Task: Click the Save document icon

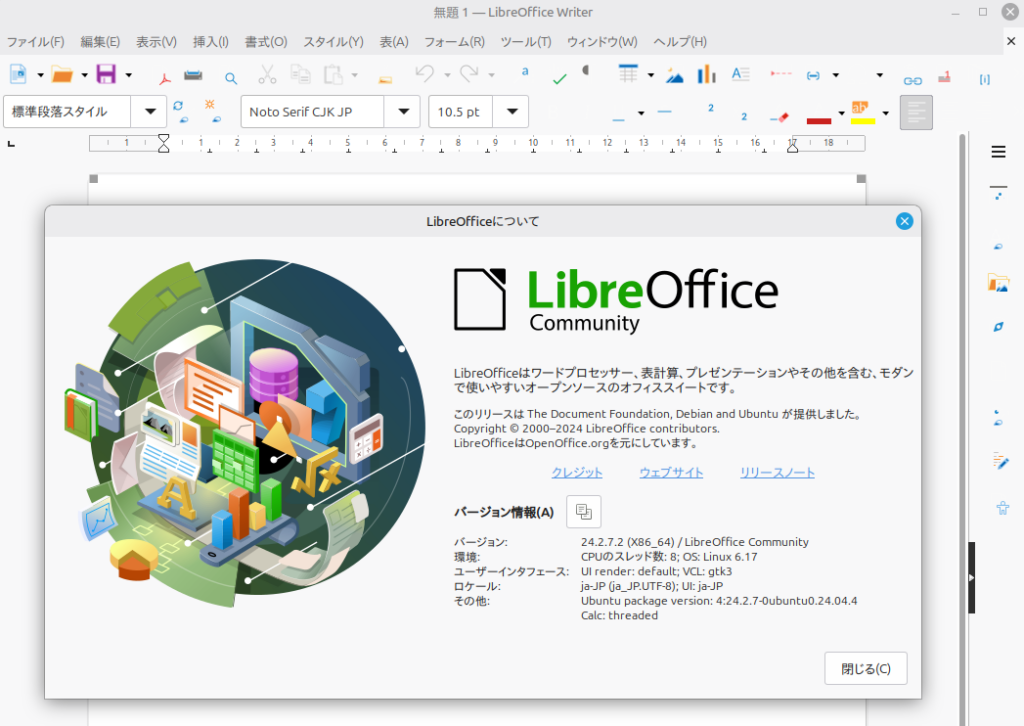Action: coord(105,74)
